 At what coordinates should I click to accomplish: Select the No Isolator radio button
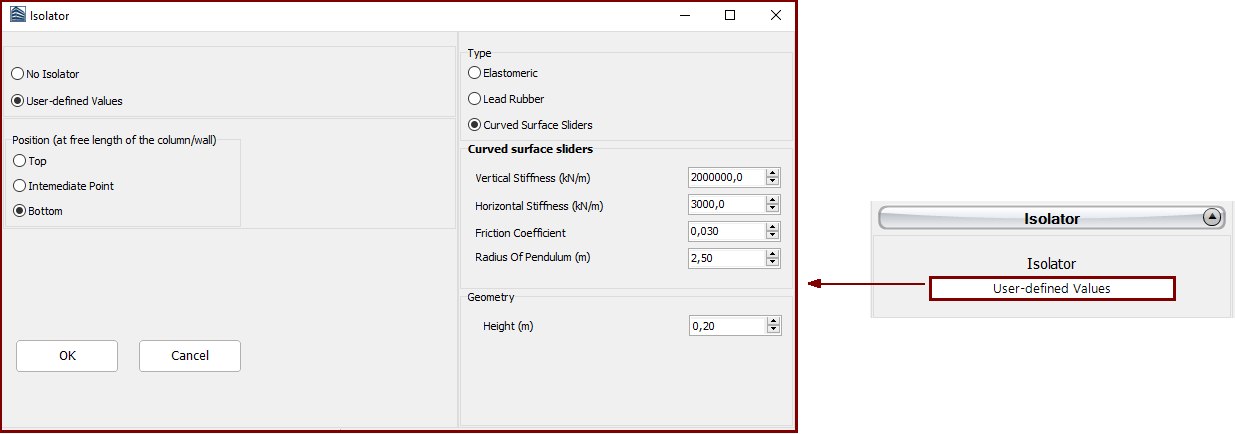(x=18, y=74)
